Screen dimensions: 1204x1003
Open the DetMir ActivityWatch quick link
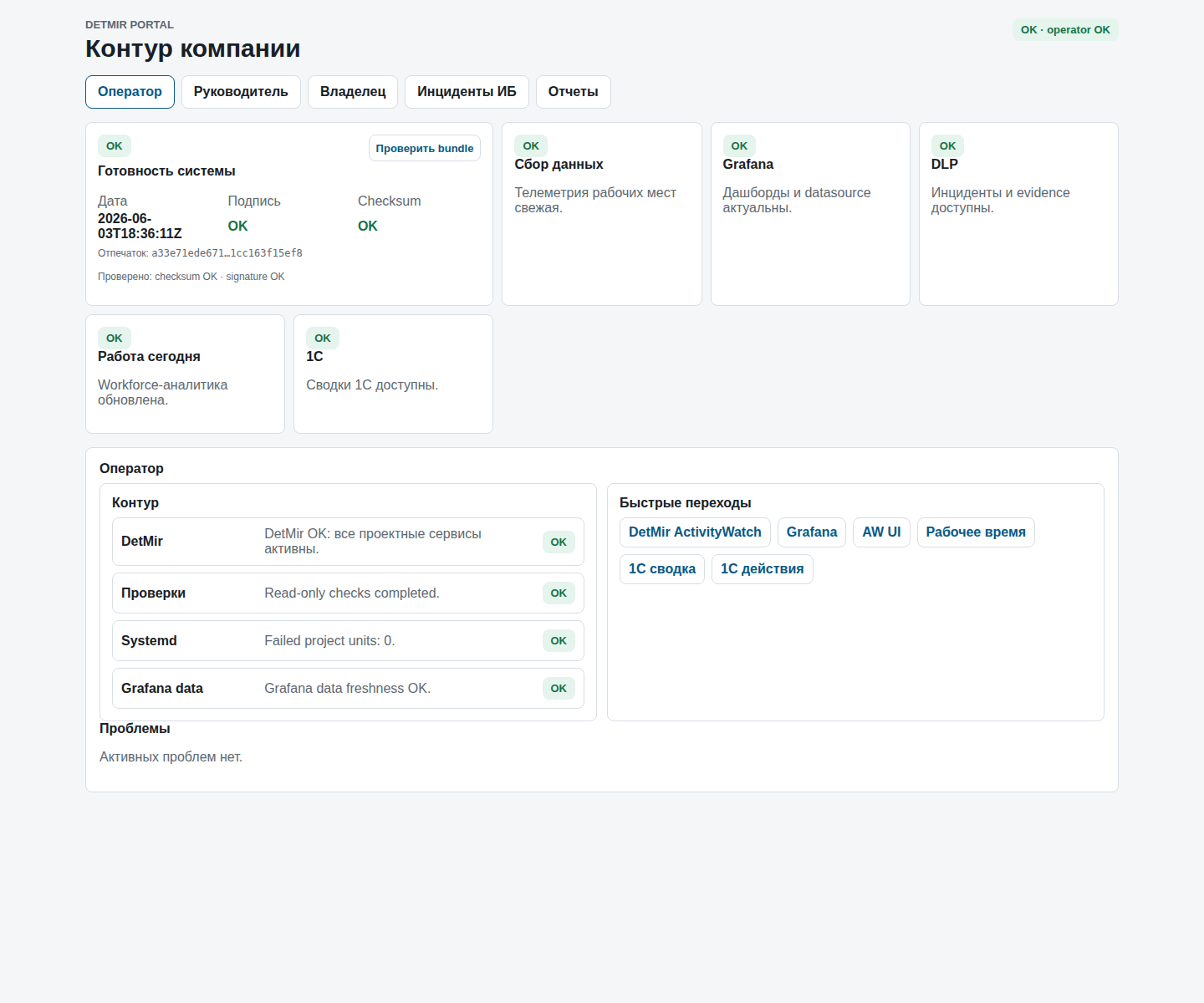click(x=695, y=532)
